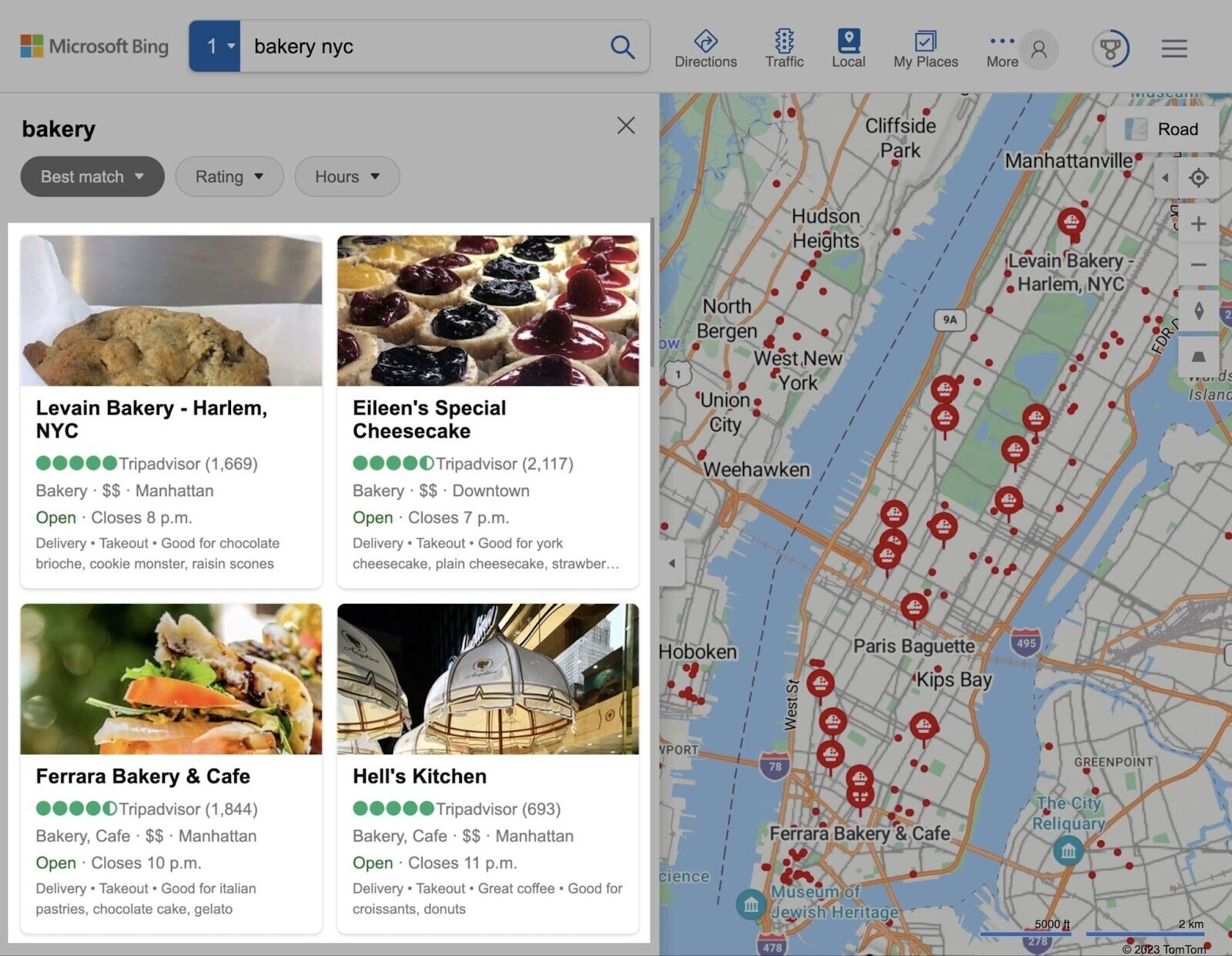Open the More menu

click(x=1000, y=48)
